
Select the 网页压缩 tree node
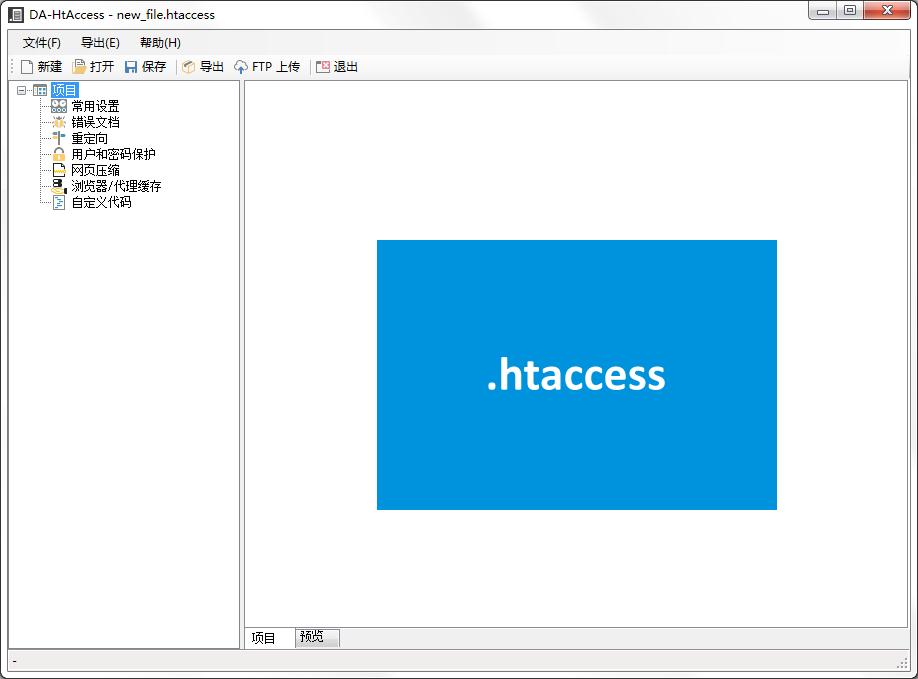pos(59,170)
